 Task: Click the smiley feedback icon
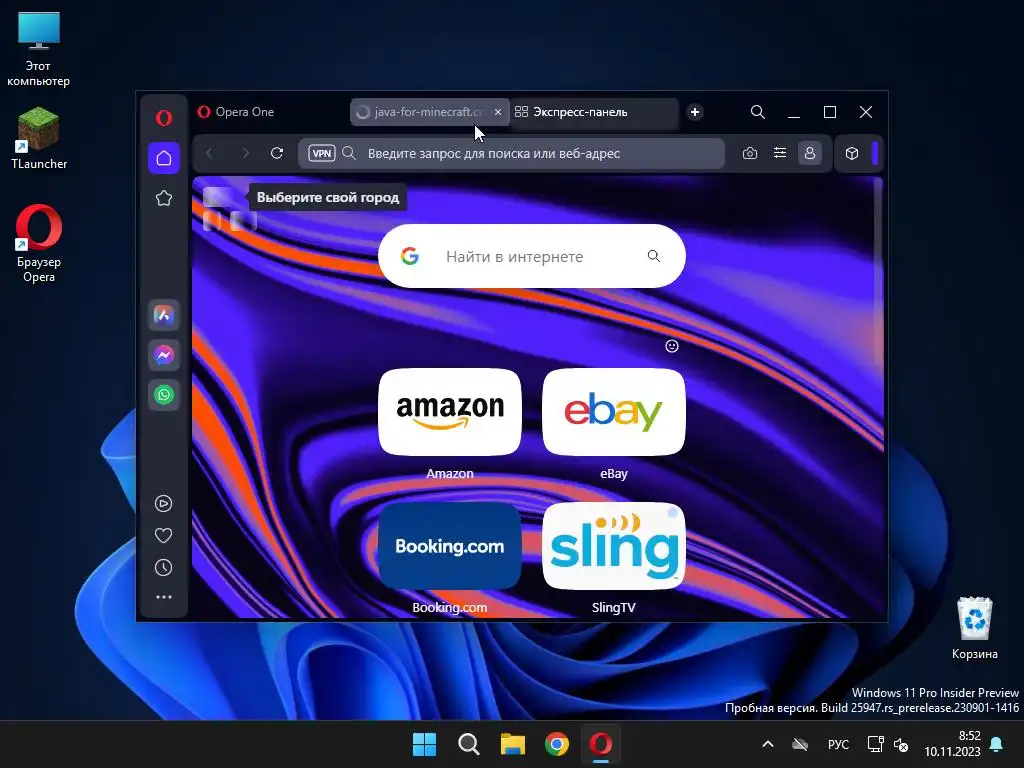pos(672,346)
